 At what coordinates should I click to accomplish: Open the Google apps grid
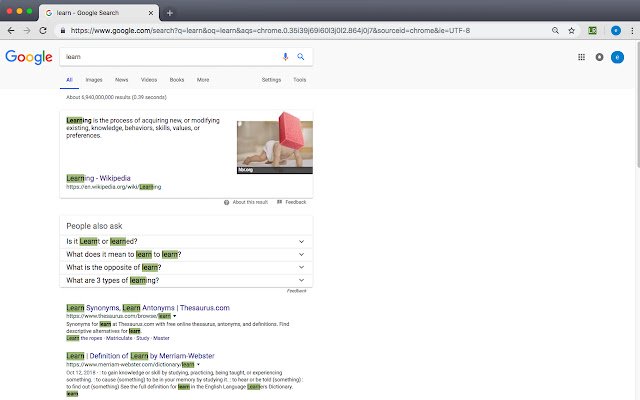[582, 57]
